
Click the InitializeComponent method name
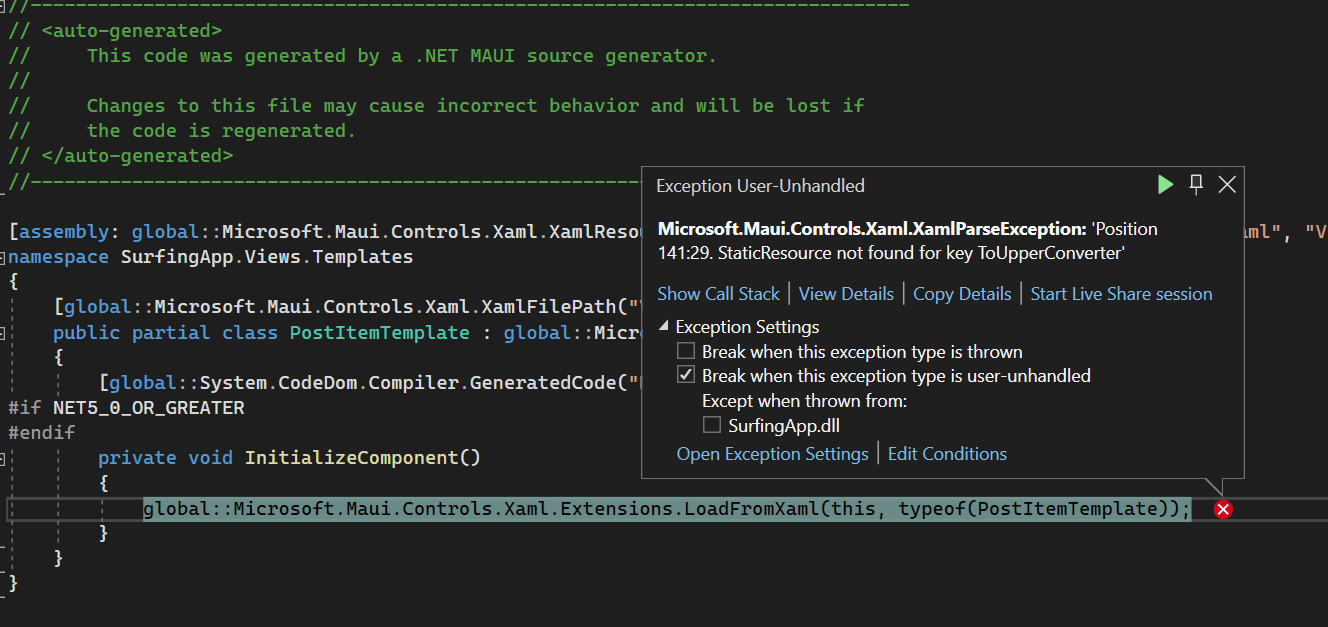351,458
